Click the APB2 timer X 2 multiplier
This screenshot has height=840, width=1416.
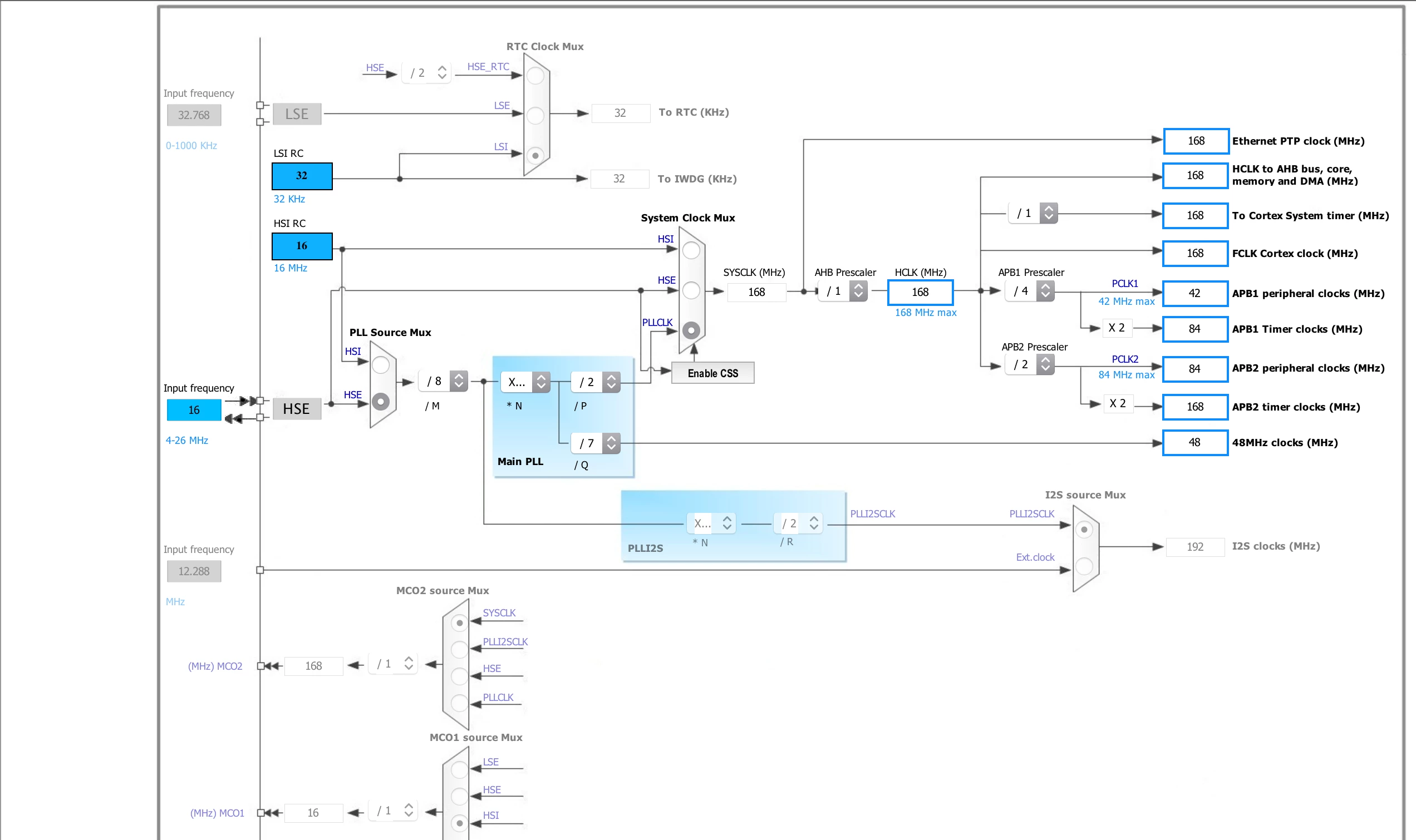(x=1118, y=403)
